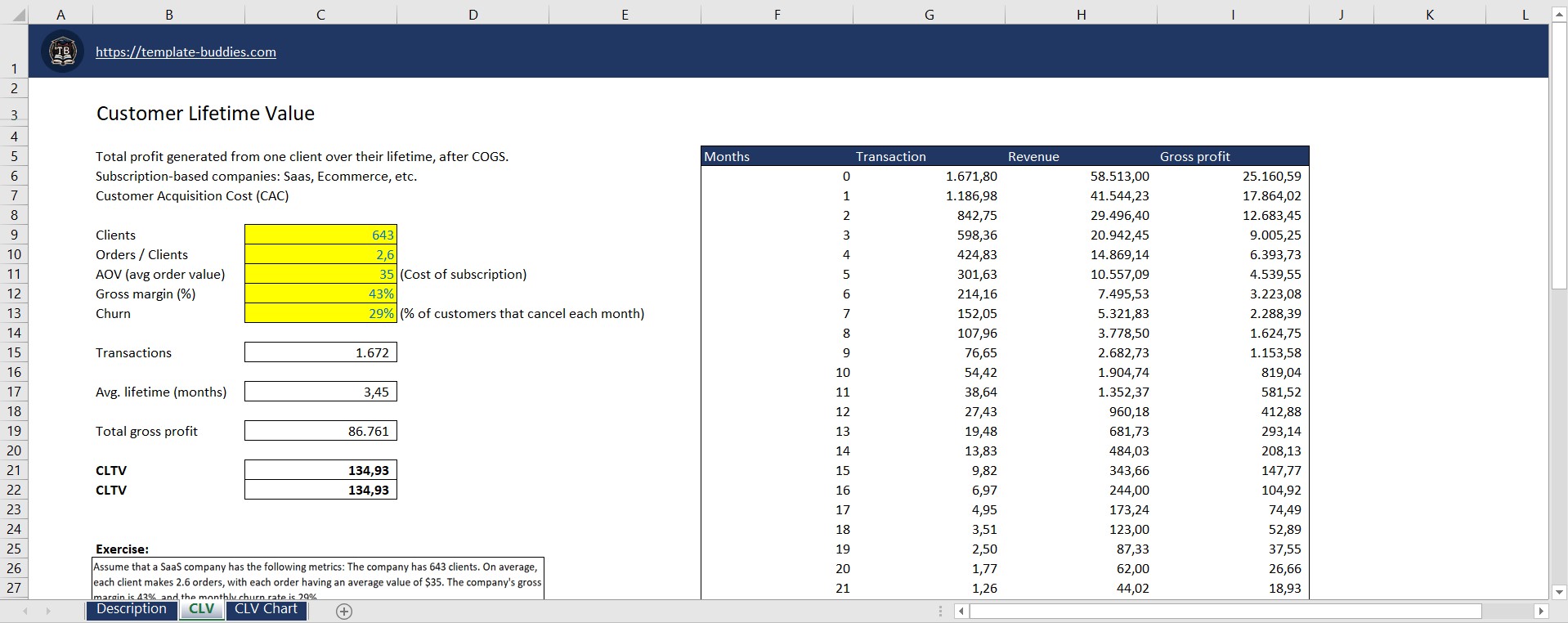The image size is (1568, 623).
Task: Switch to the CLV Chart sheet tab
Action: [x=266, y=609]
